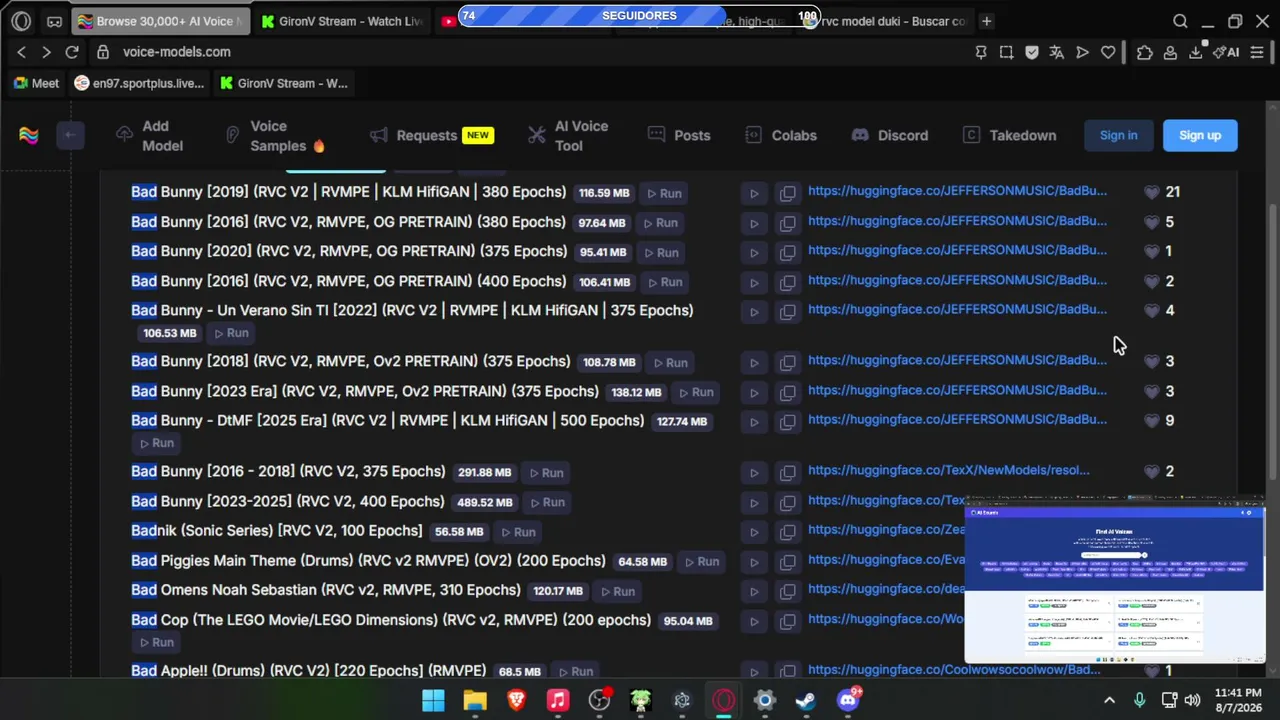Copy link for Un Verano Sin Ti model
This screenshot has width=1280, height=720.
(788, 311)
